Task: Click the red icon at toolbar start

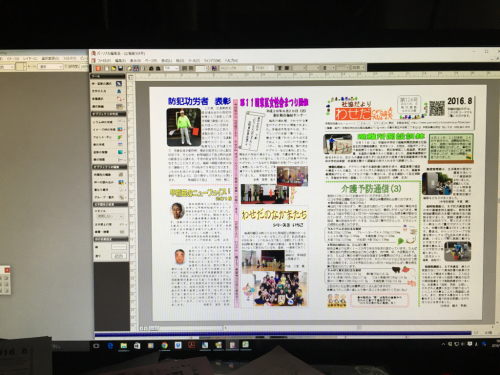Action: click(x=98, y=68)
